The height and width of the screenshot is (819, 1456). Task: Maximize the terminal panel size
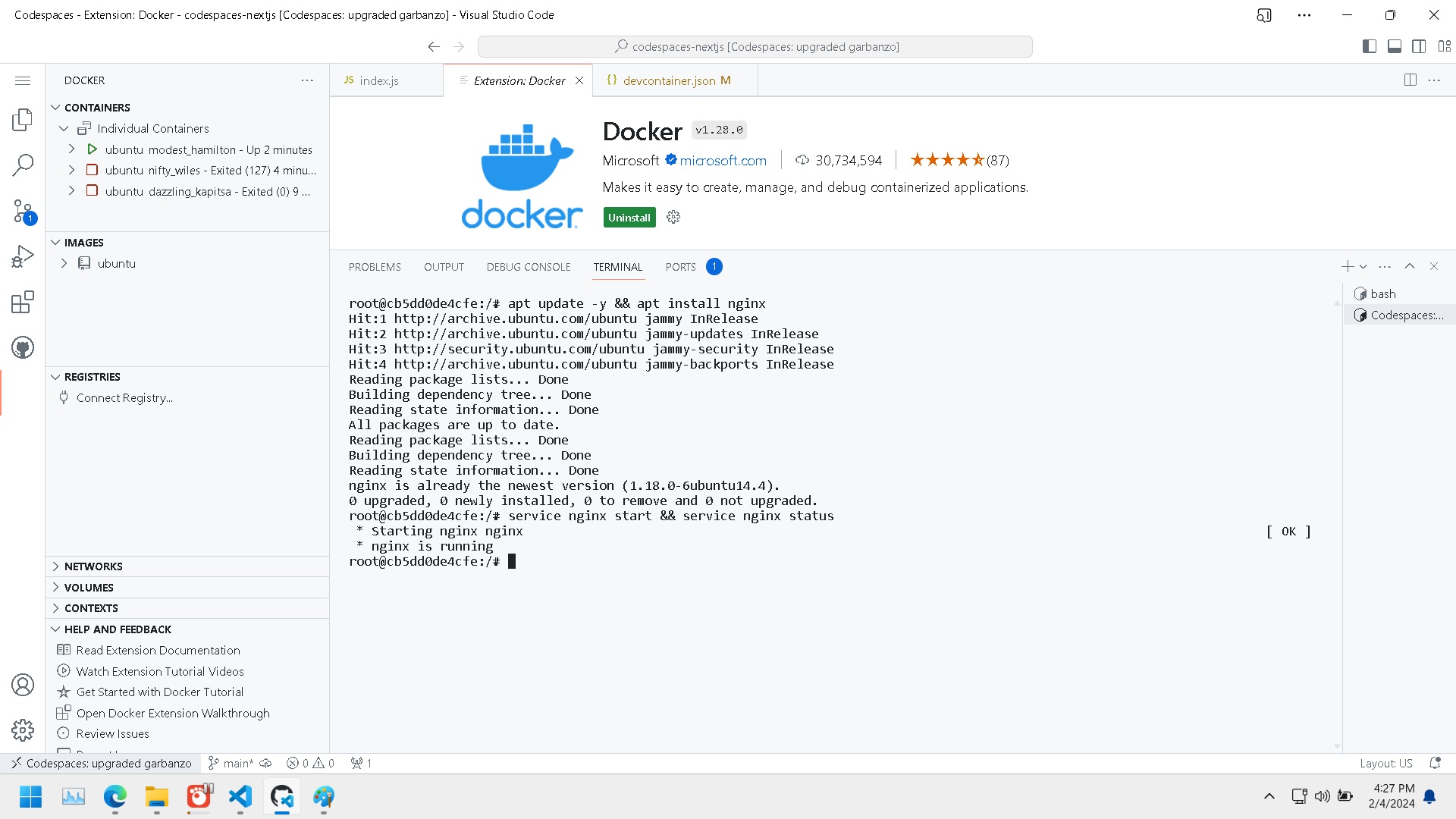click(x=1410, y=266)
